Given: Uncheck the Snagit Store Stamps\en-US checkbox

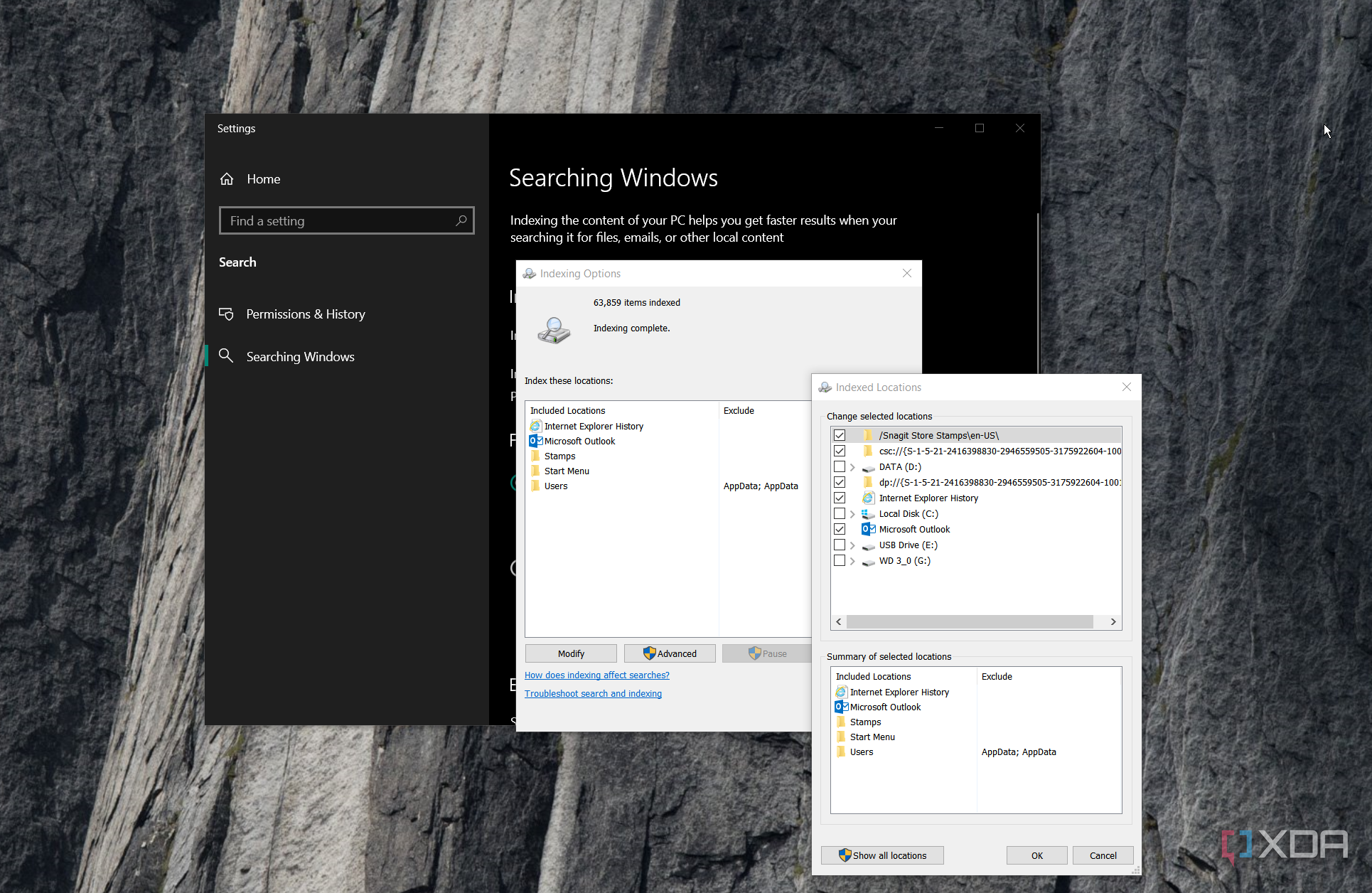Looking at the screenshot, I should click(x=840, y=435).
